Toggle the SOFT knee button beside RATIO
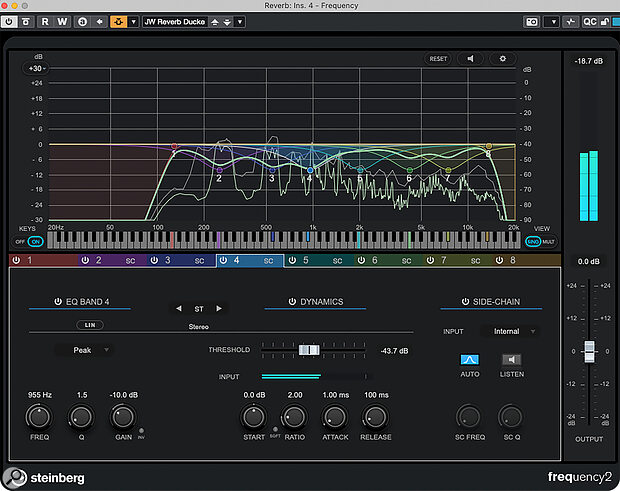Image resolution: width=620 pixels, height=491 pixels. click(x=275, y=429)
